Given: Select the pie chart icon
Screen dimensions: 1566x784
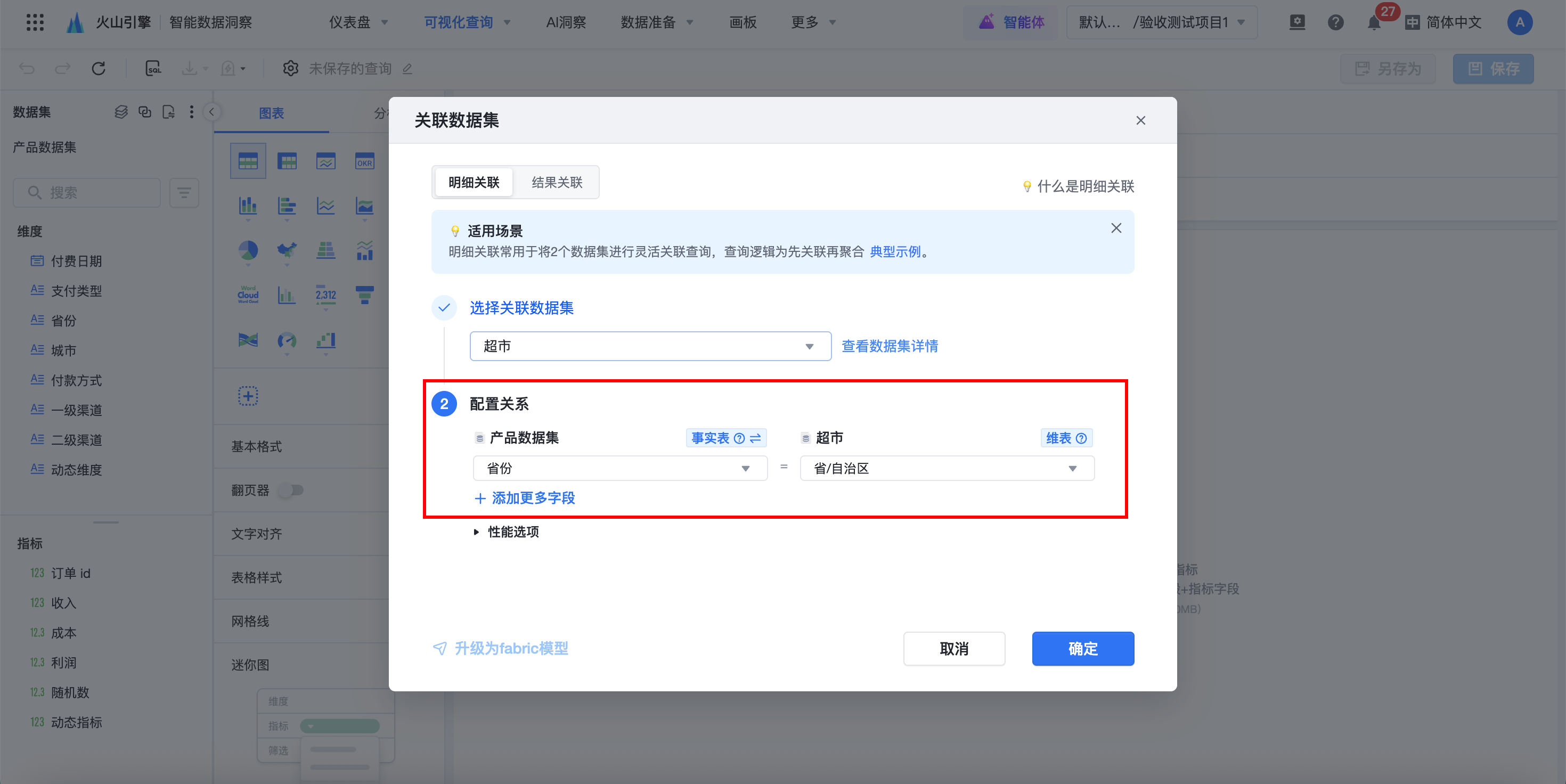Looking at the screenshot, I should coord(248,250).
